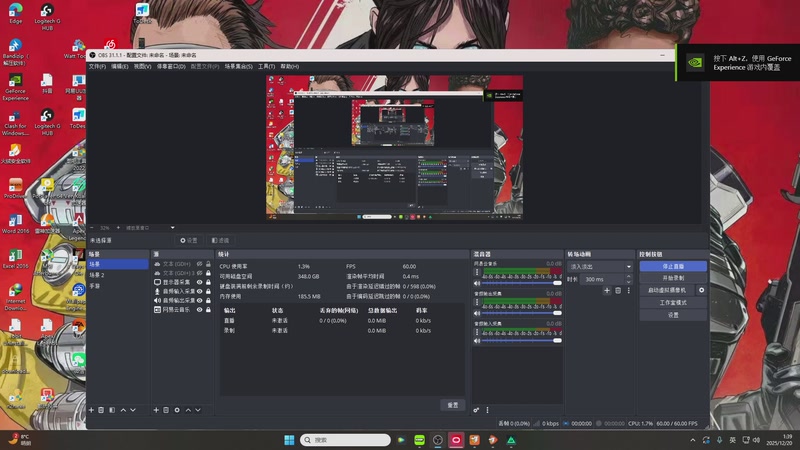The height and width of the screenshot is (450, 800).
Task: Zoom out preview with the minus icon
Action: 92,228
